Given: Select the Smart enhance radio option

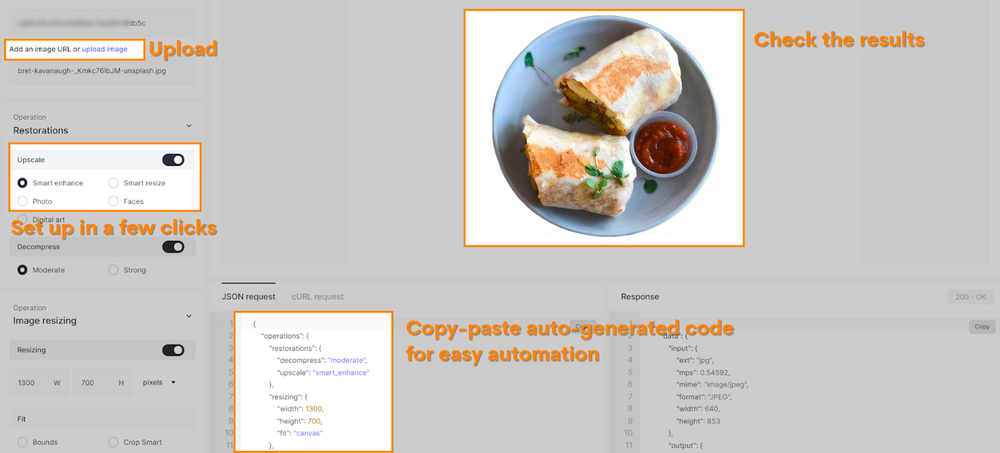Looking at the screenshot, I should (x=22, y=183).
